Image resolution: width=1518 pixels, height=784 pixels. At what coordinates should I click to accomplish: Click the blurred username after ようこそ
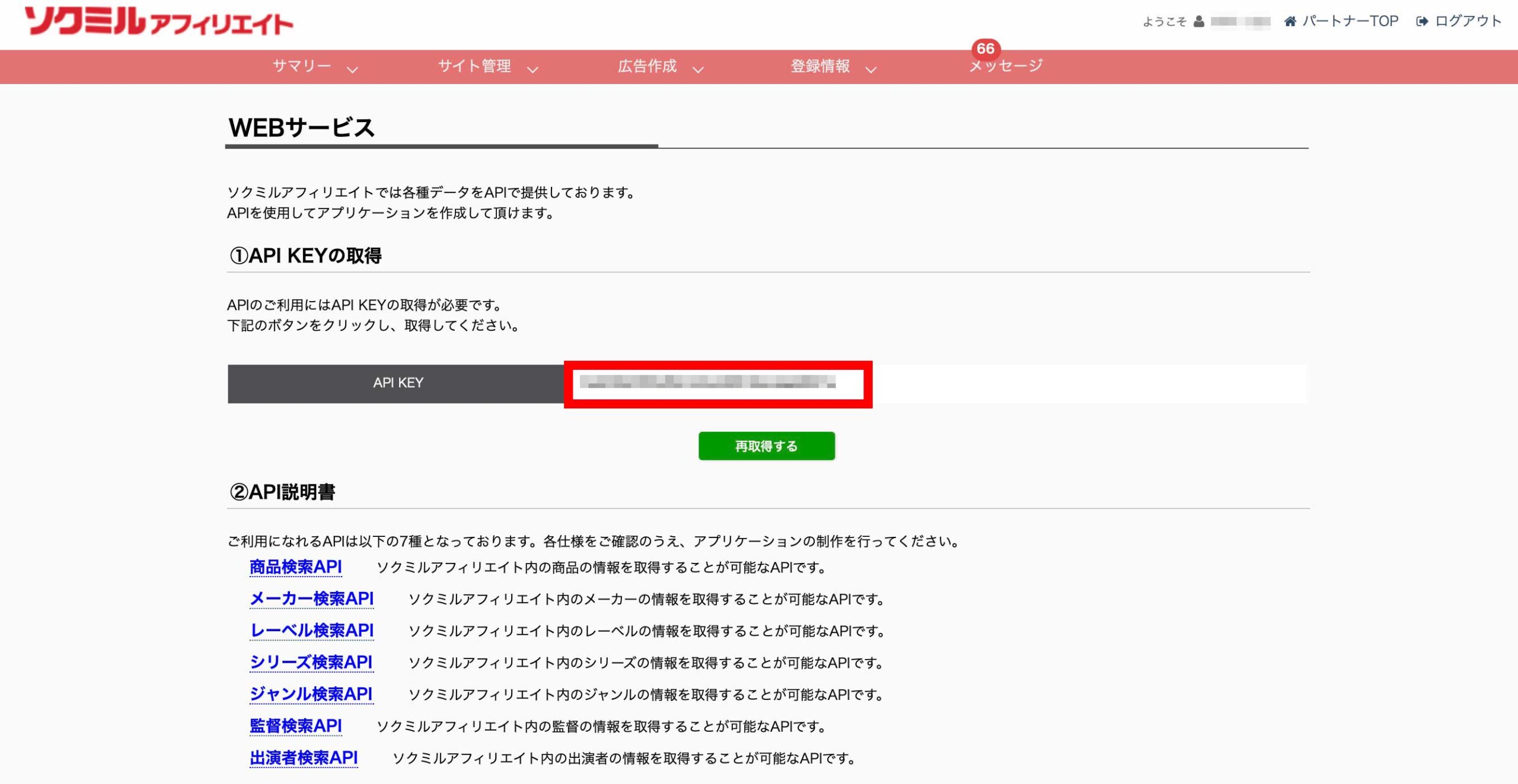tap(1240, 21)
